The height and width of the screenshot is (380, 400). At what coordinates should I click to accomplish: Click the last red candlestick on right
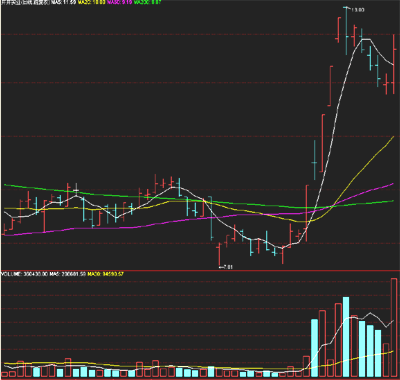click(x=394, y=65)
